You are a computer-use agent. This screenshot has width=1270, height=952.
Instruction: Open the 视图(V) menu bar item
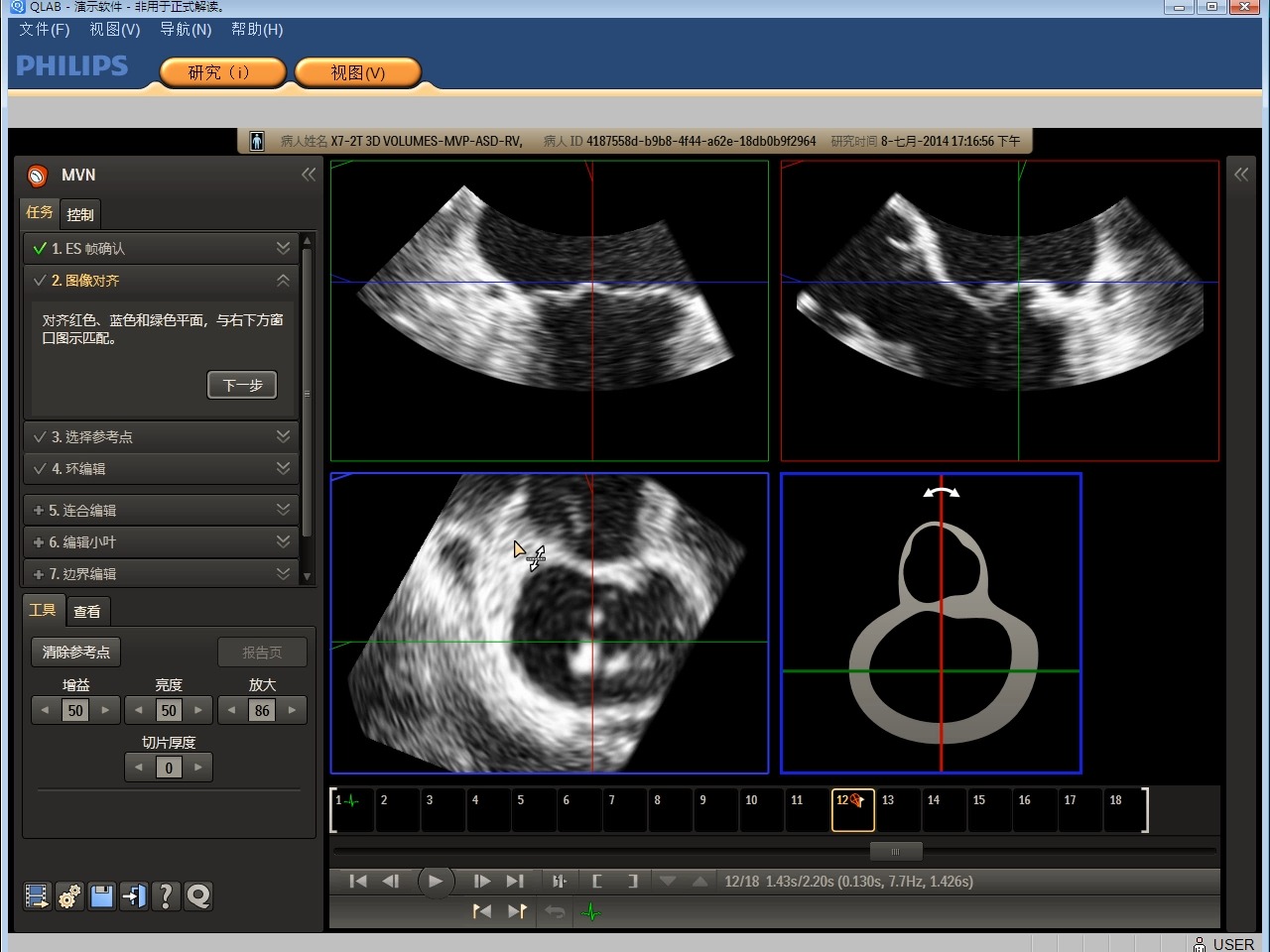[x=115, y=30]
